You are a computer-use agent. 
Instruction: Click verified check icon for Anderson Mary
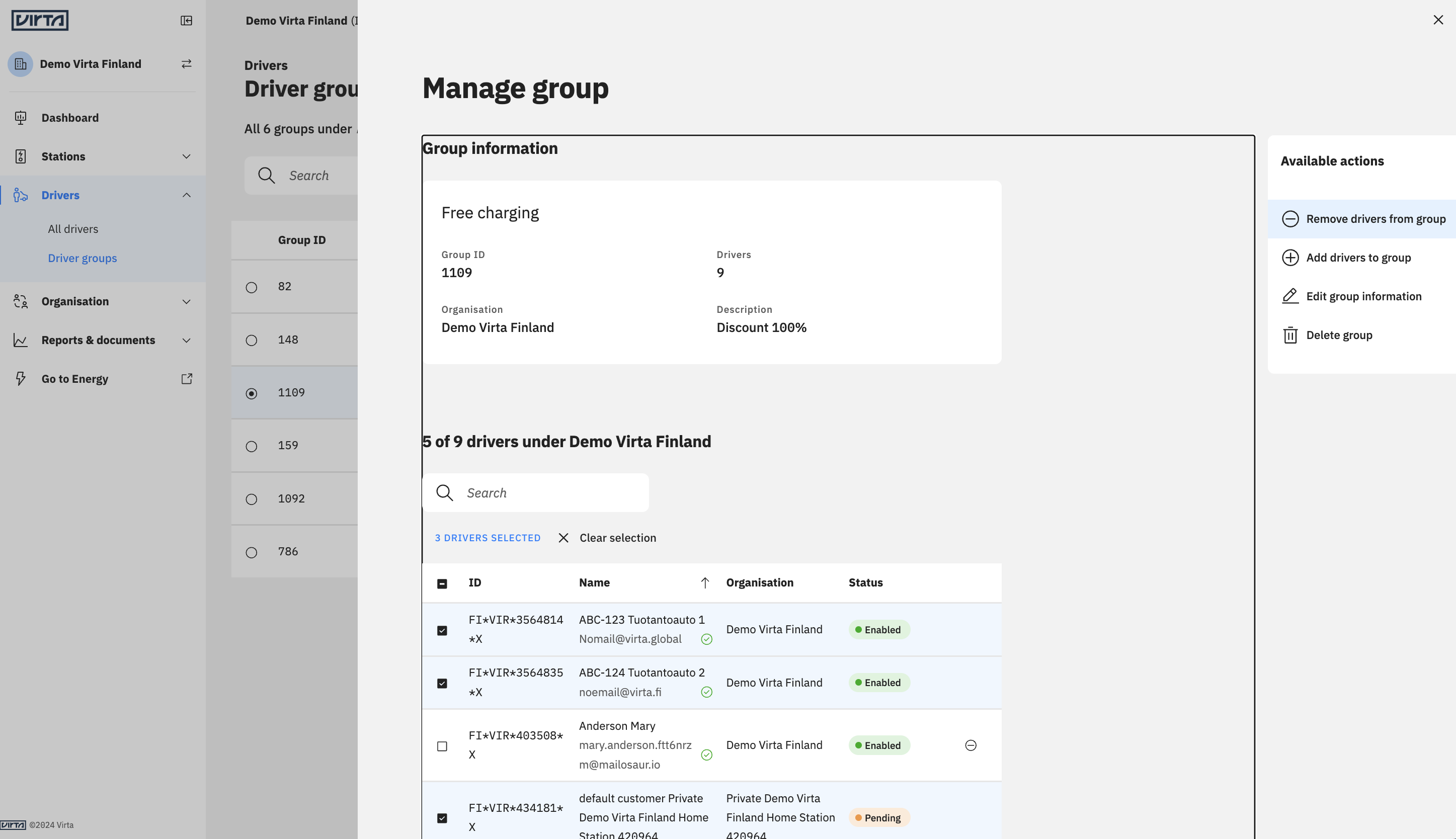(x=706, y=755)
